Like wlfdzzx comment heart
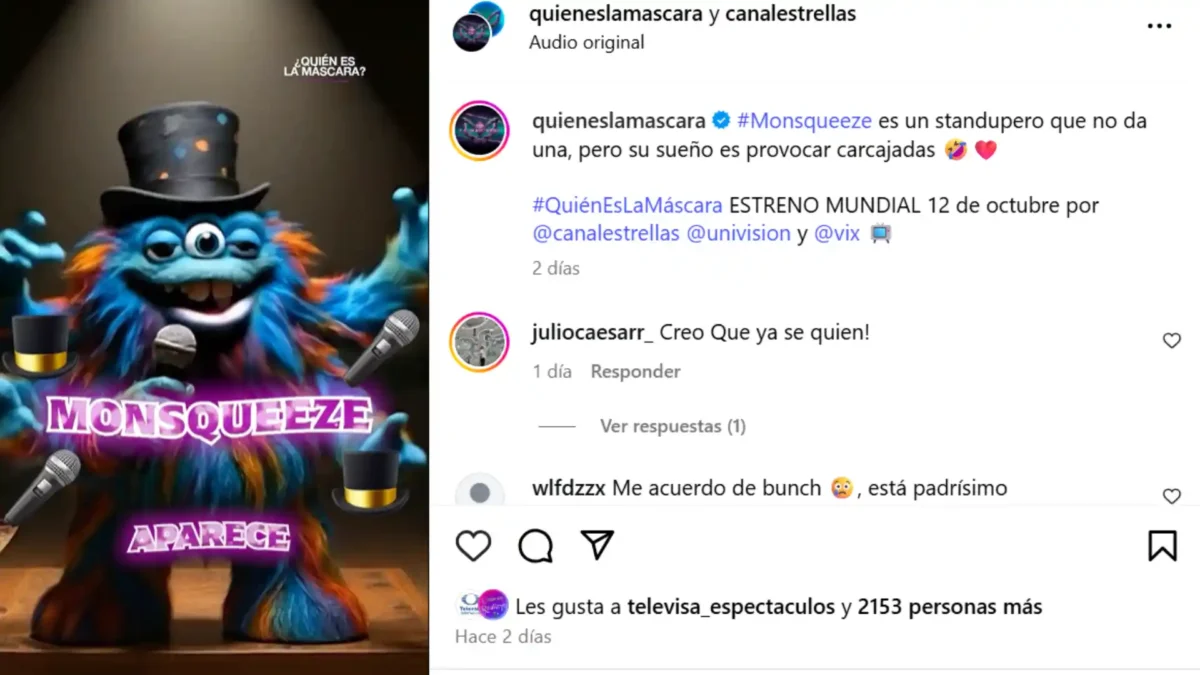The image size is (1200, 675). pyautogui.click(x=1172, y=496)
